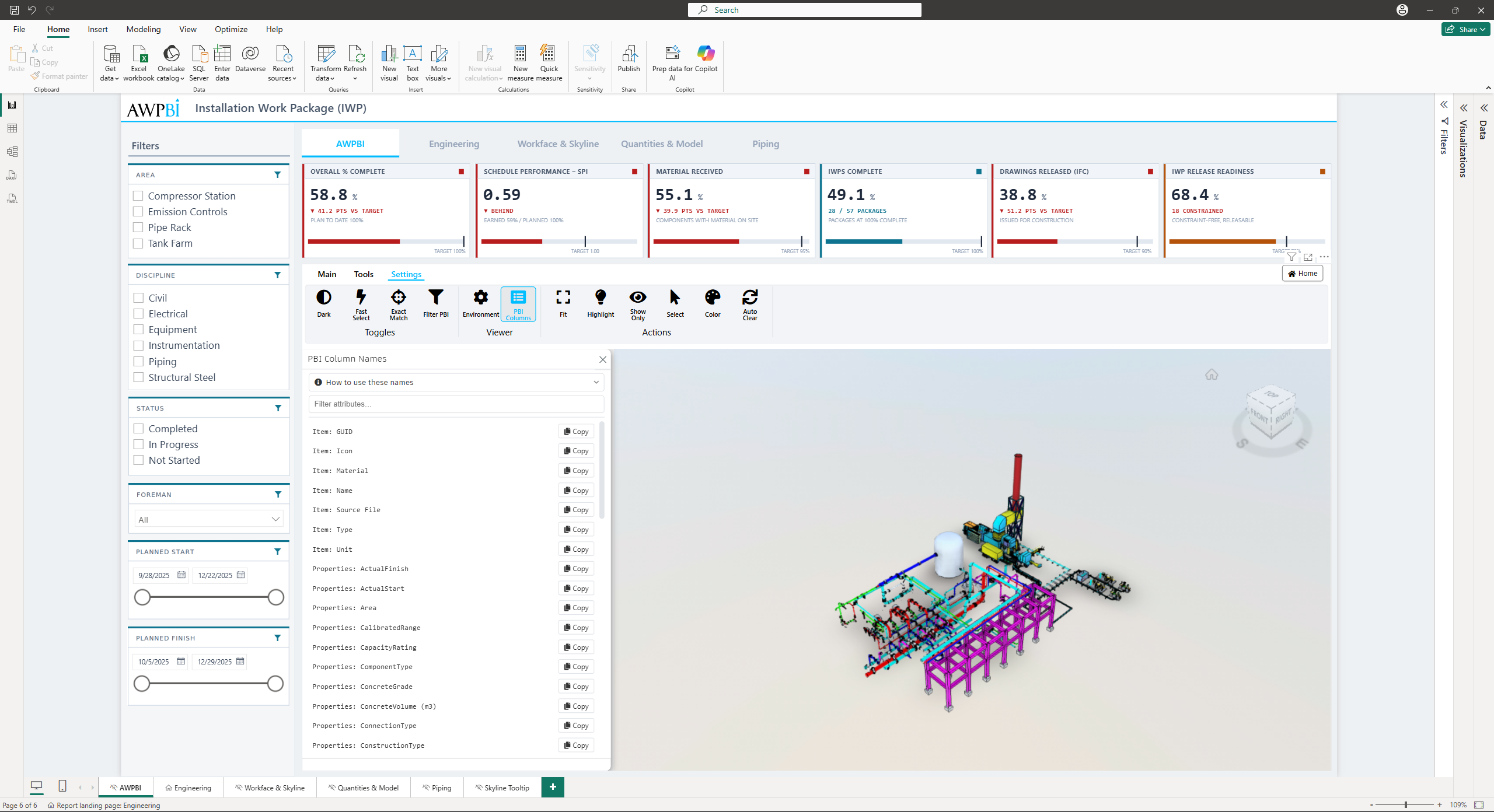Screen dimensions: 1494x812
Task: Expand the Filters pane chevron
Action: 1444,105
